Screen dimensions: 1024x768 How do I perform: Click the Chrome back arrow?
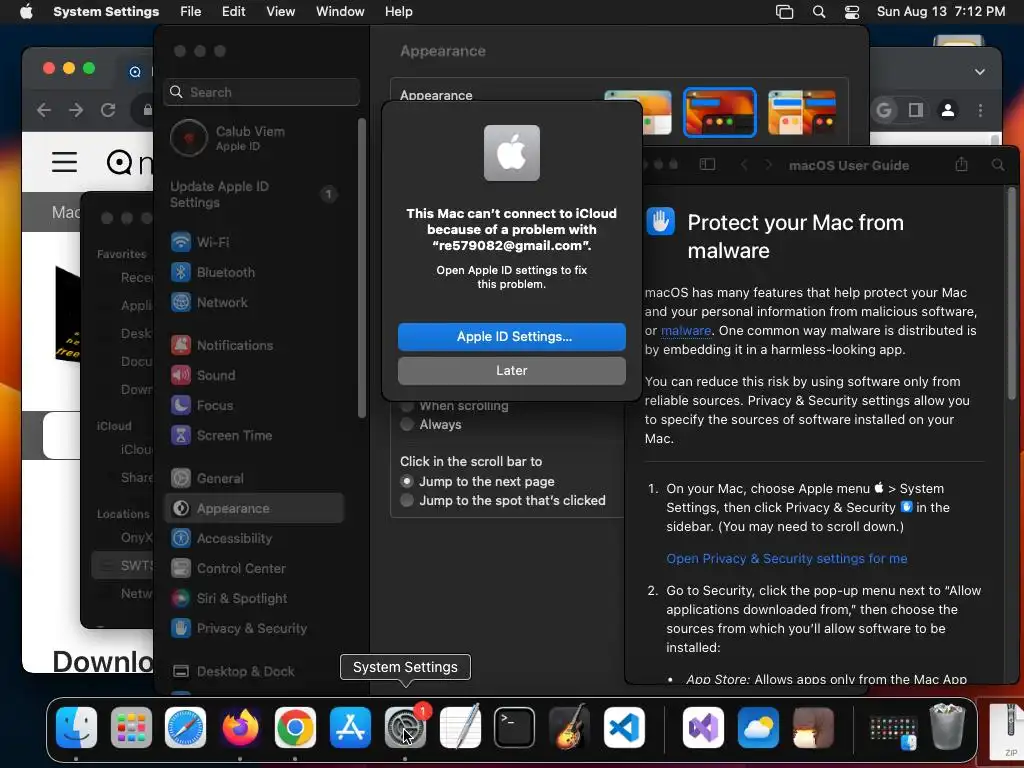44,110
